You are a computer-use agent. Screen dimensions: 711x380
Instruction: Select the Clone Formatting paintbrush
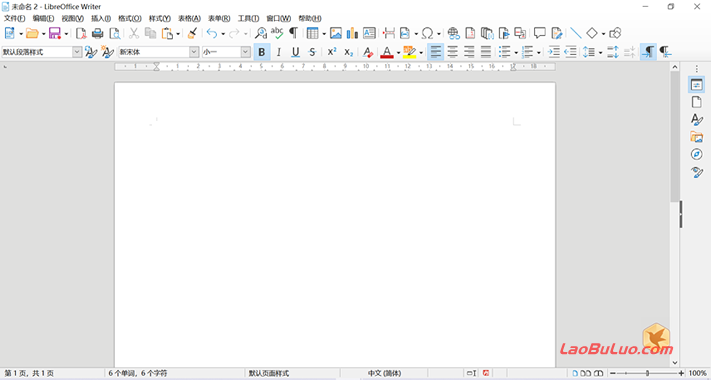coord(193,33)
